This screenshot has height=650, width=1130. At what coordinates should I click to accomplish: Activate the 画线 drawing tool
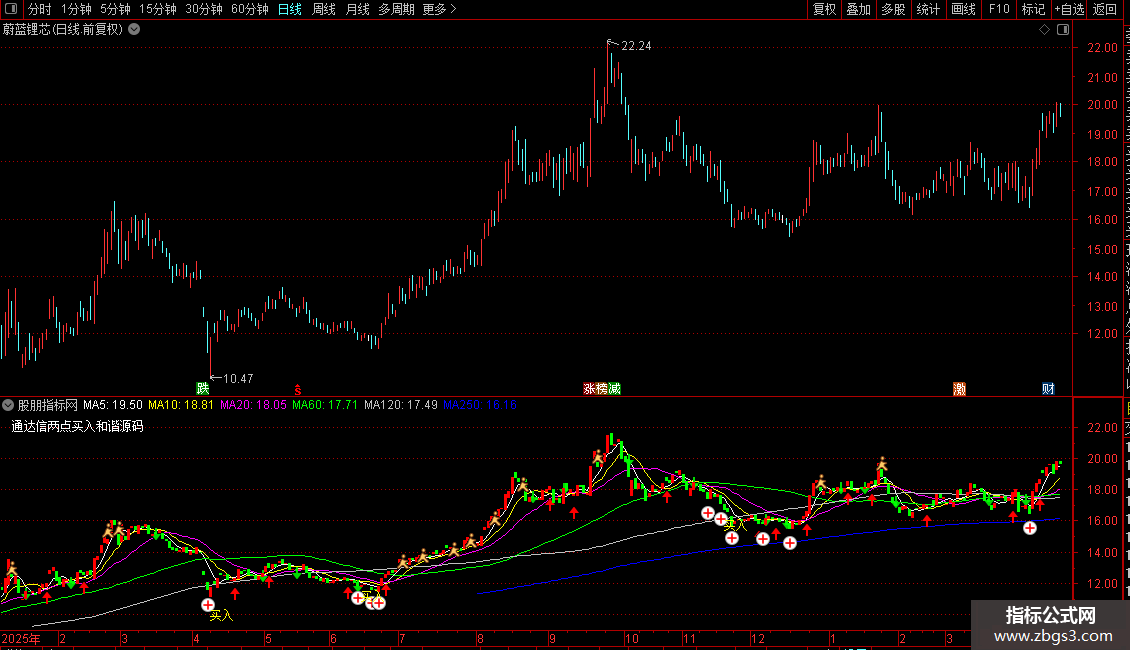click(x=964, y=9)
